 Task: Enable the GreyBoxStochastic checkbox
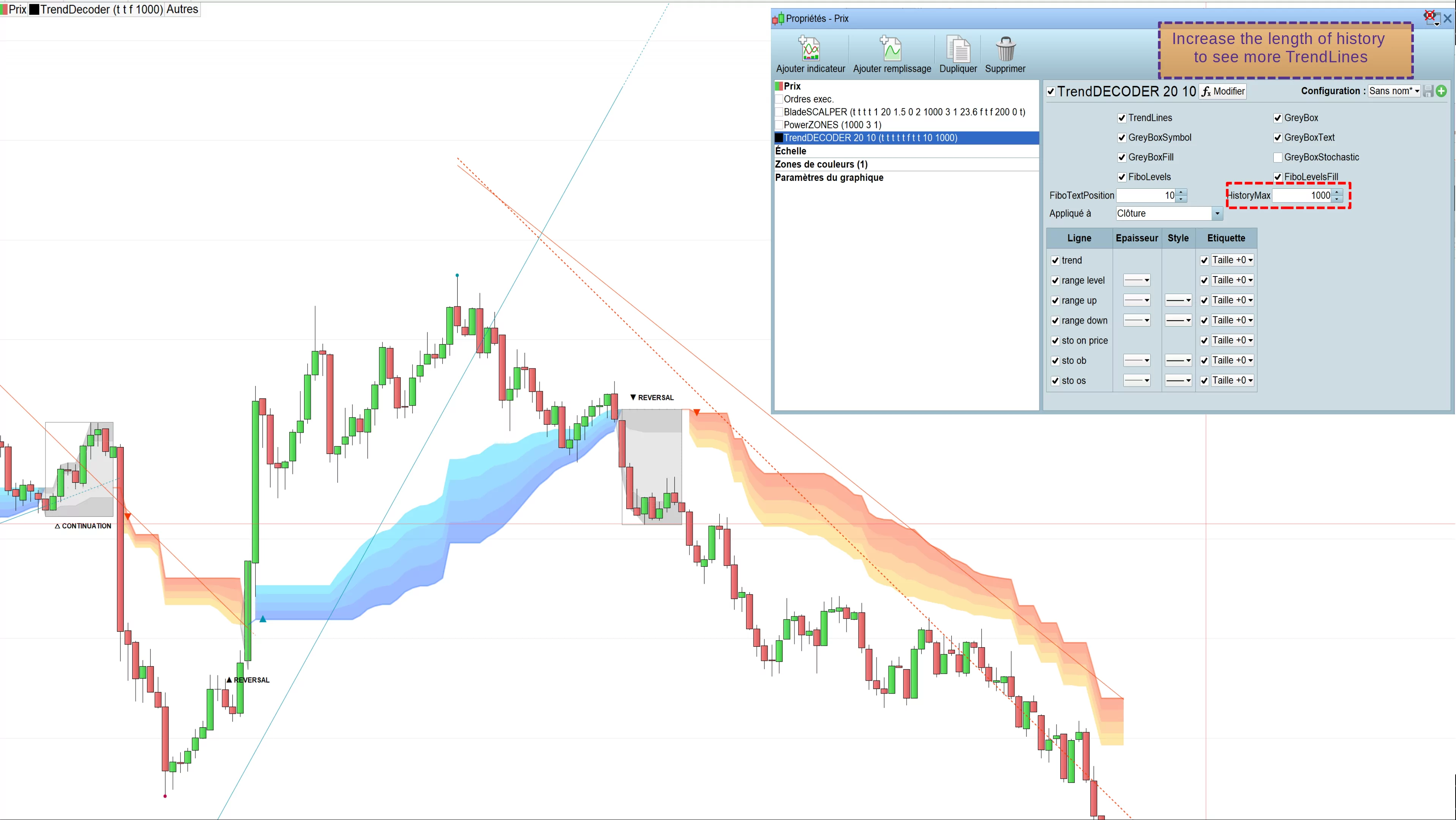pyautogui.click(x=1278, y=158)
